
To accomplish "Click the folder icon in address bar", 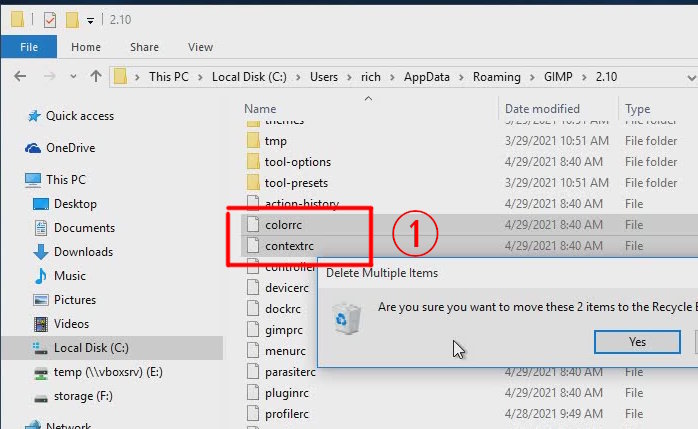I will click(x=120, y=77).
